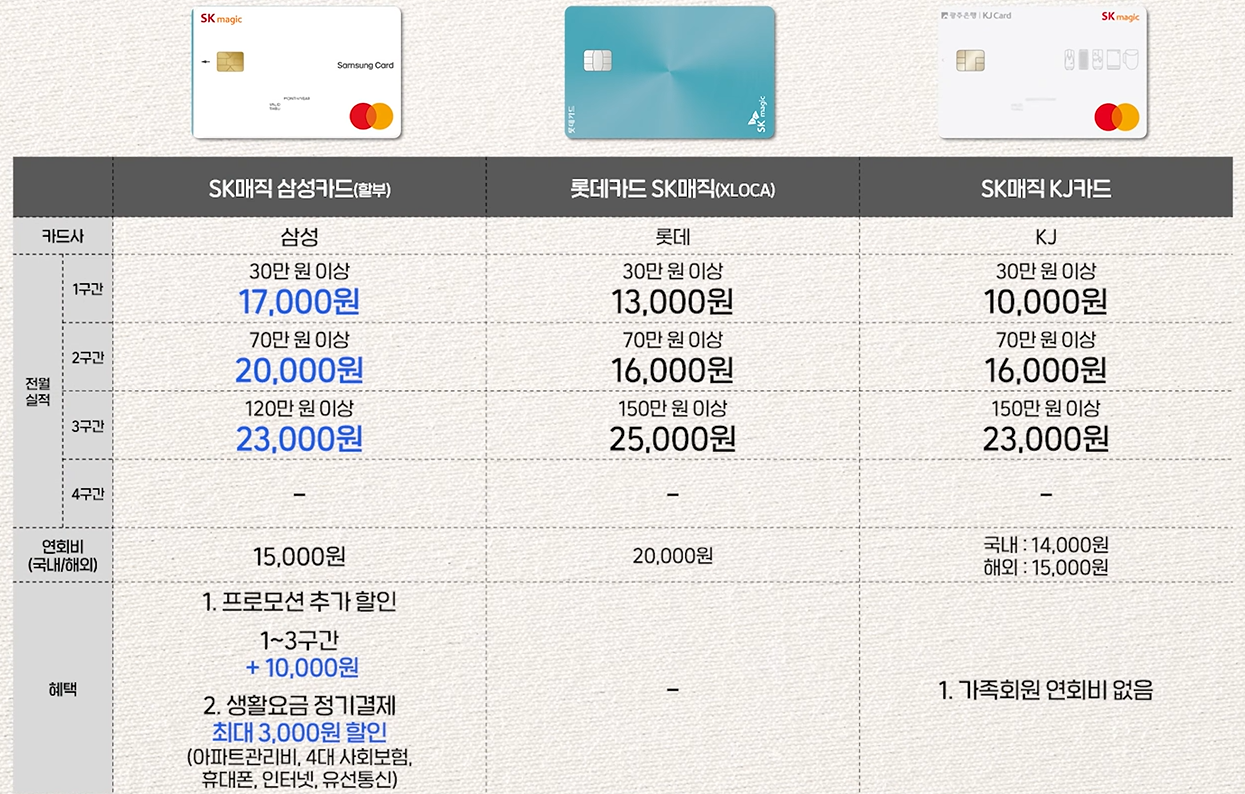The image size is (1245, 794).
Task: Click the Mastercard logo on the KJ card
Action: 1117,117
